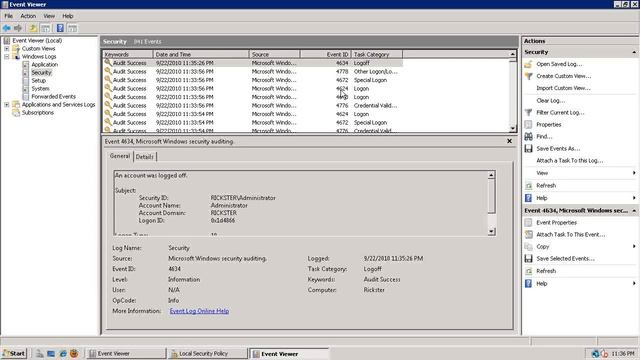640x360 pixels.
Task: Collapse the Event 4634 actions section
Action: pyautogui.click(x=634, y=211)
